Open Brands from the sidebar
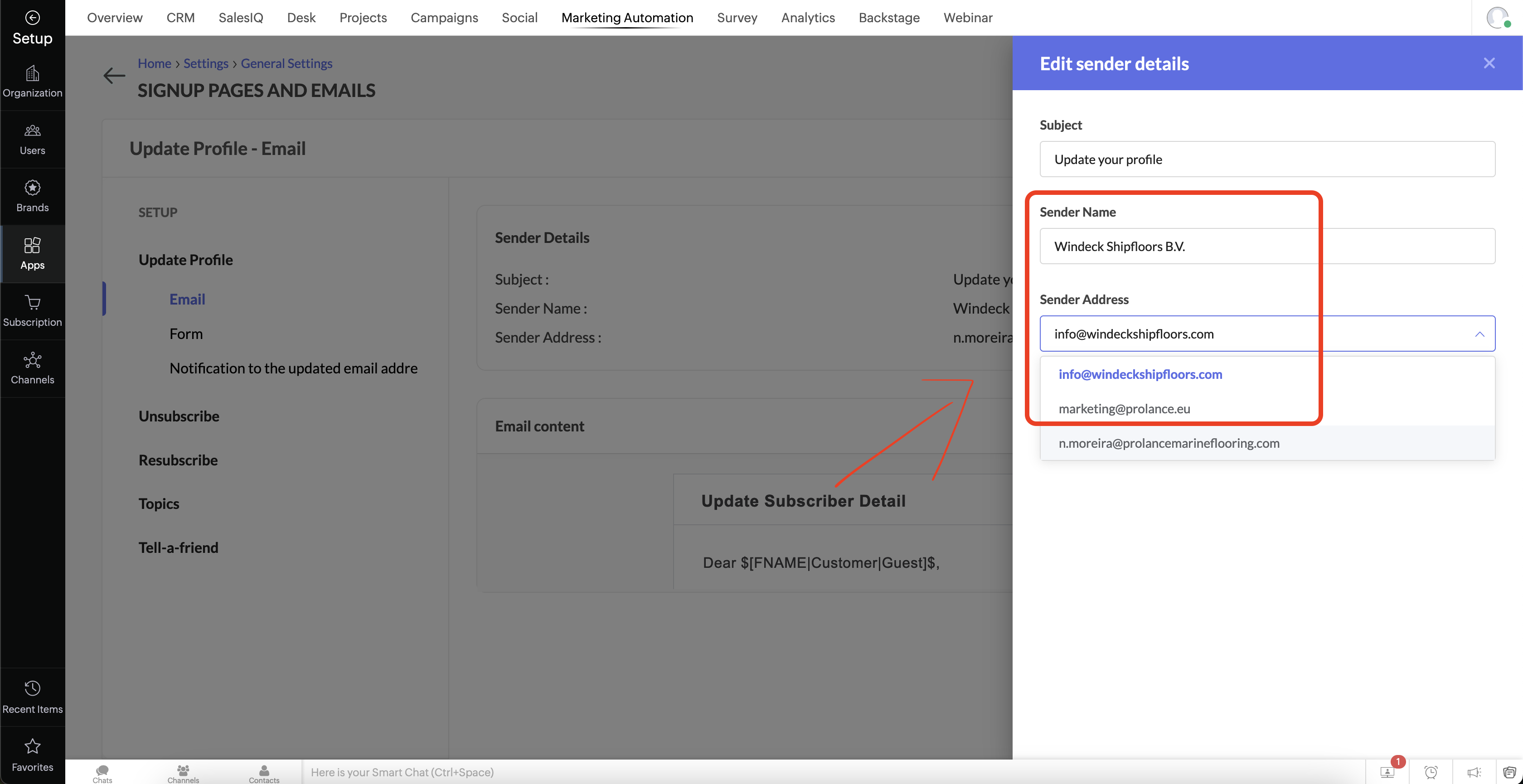1523x784 pixels. pyautogui.click(x=32, y=188)
